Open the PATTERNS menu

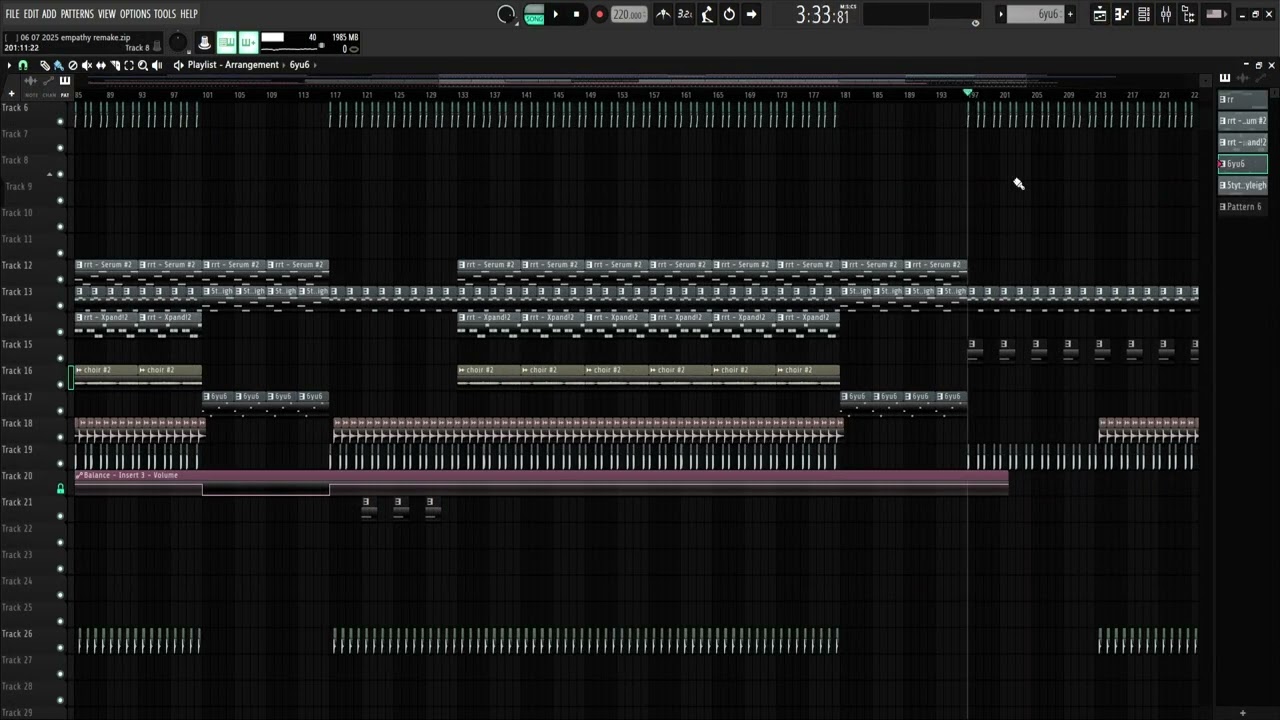pos(77,14)
